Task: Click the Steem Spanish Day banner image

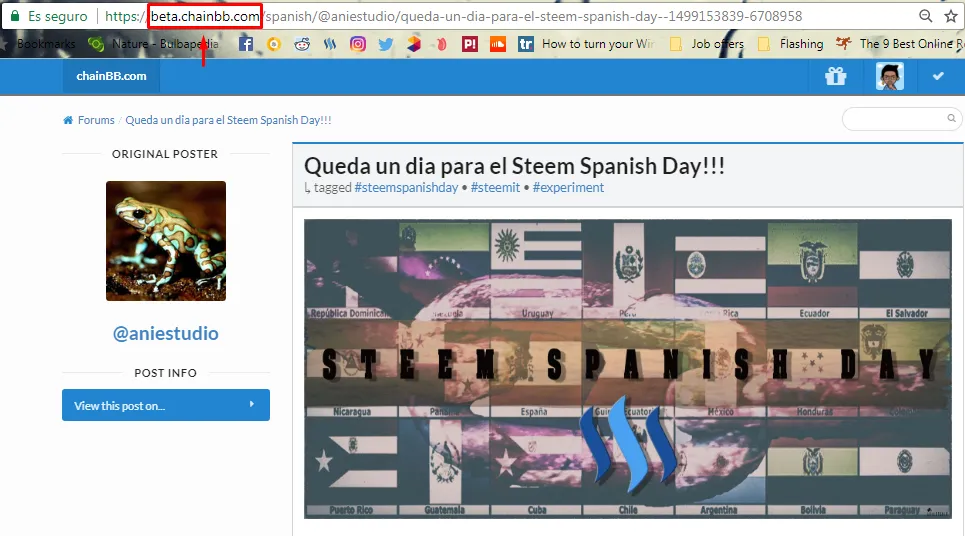Action: pos(628,369)
